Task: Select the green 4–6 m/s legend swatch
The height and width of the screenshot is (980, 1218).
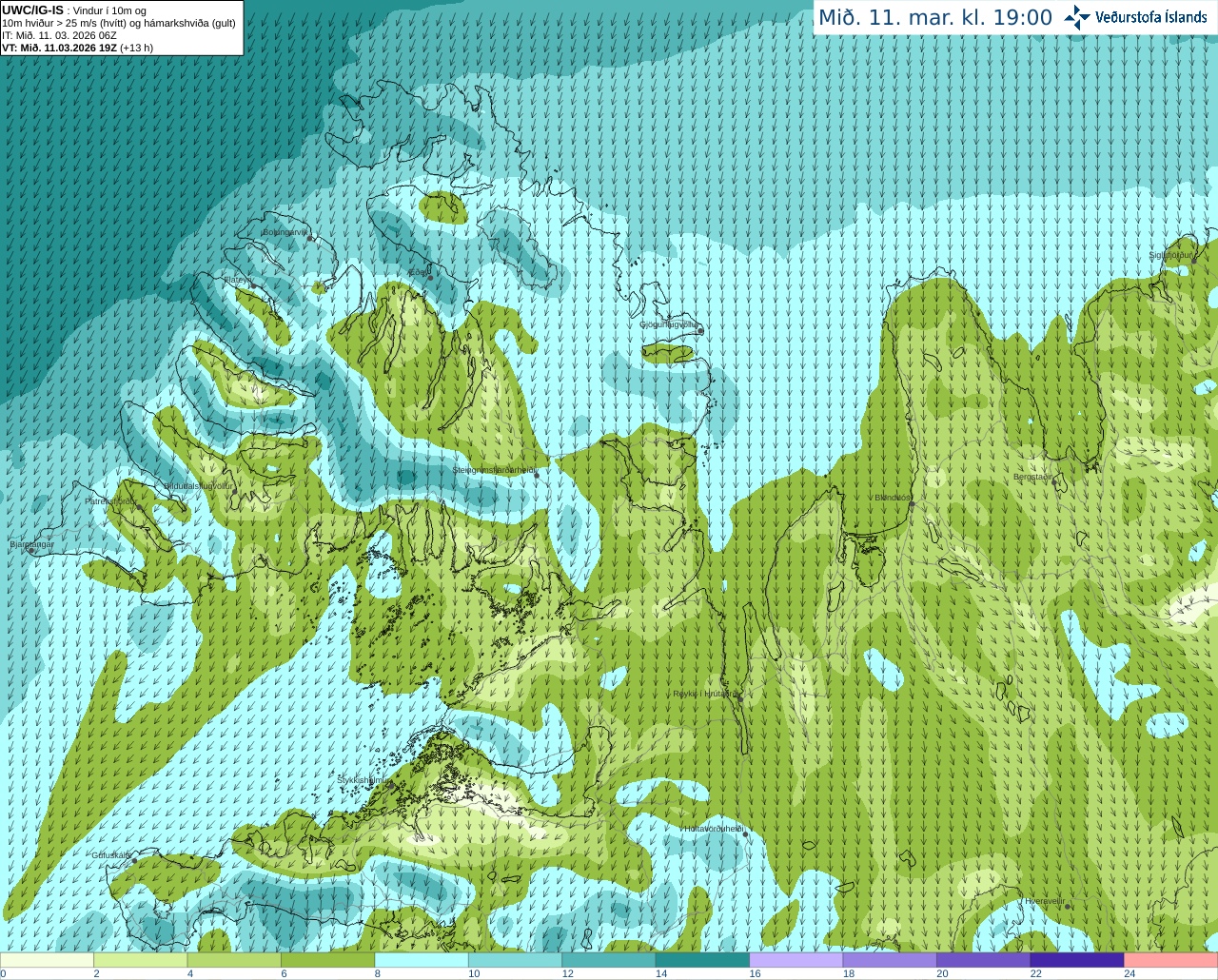Action: pos(234,960)
